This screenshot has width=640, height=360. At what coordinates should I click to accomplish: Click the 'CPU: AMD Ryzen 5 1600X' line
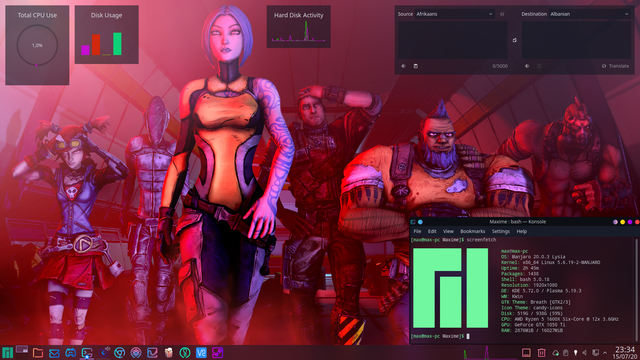tap(560, 319)
